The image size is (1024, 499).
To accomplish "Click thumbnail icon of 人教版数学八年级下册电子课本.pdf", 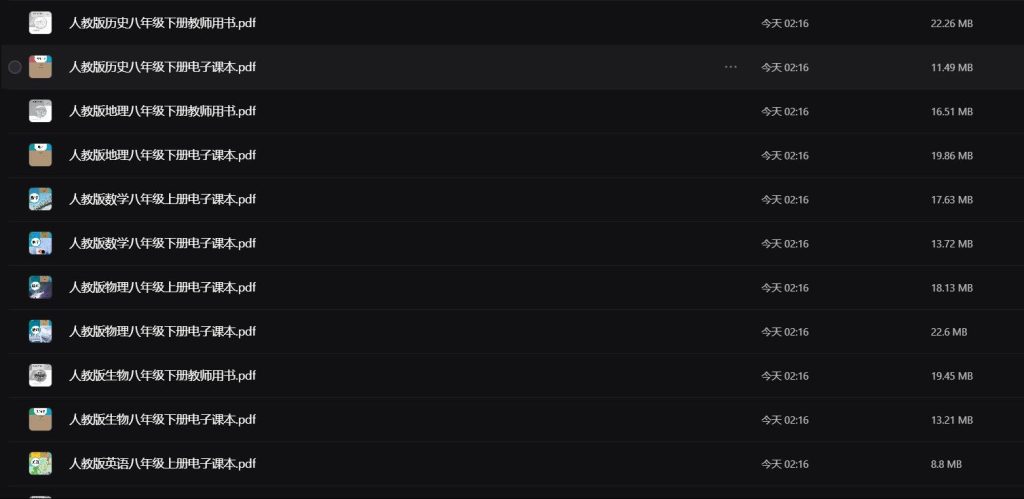I will coord(40,243).
